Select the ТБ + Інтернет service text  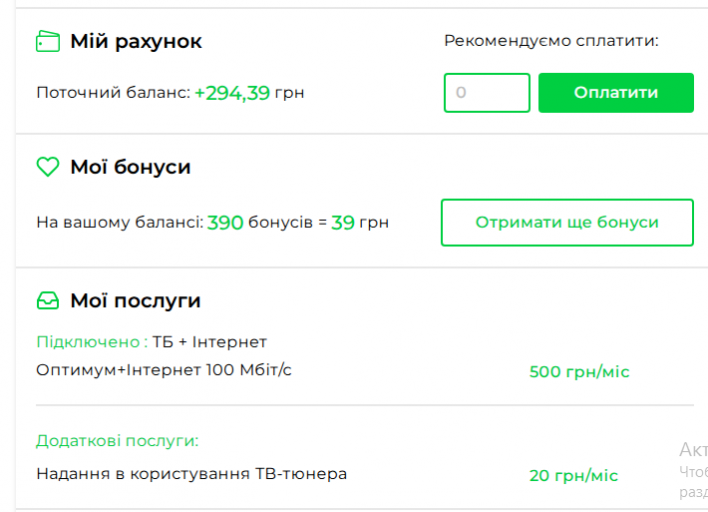(210, 342)
